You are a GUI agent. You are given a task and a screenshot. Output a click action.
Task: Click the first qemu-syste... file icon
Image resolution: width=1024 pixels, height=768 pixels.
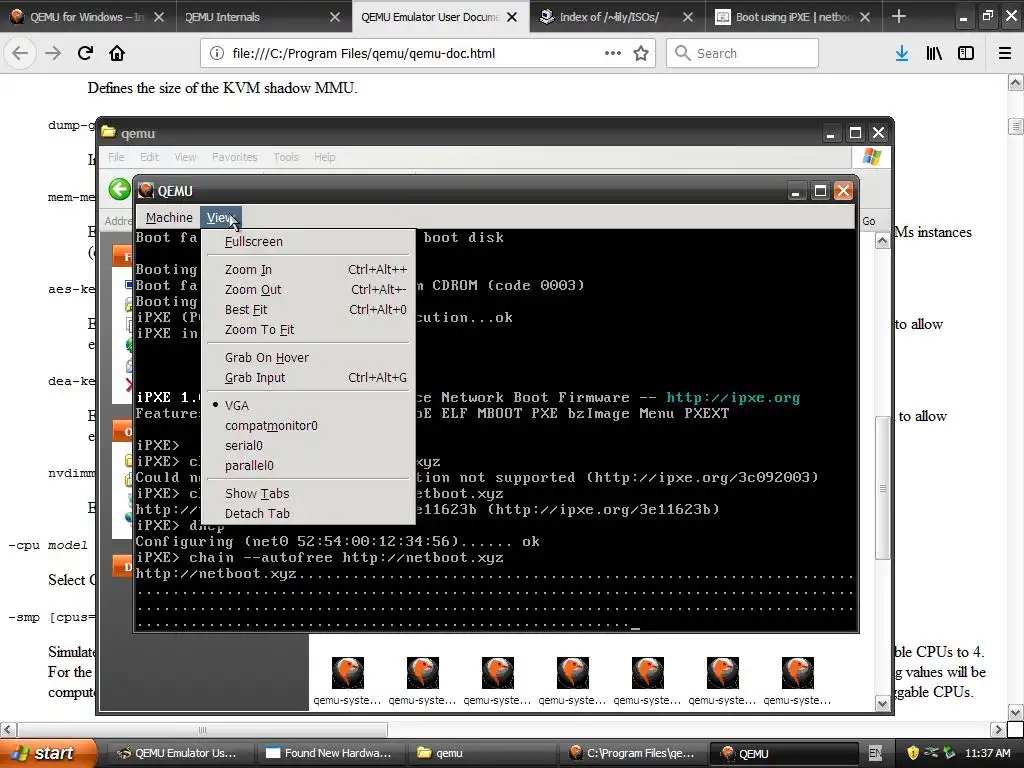(347, 681)
